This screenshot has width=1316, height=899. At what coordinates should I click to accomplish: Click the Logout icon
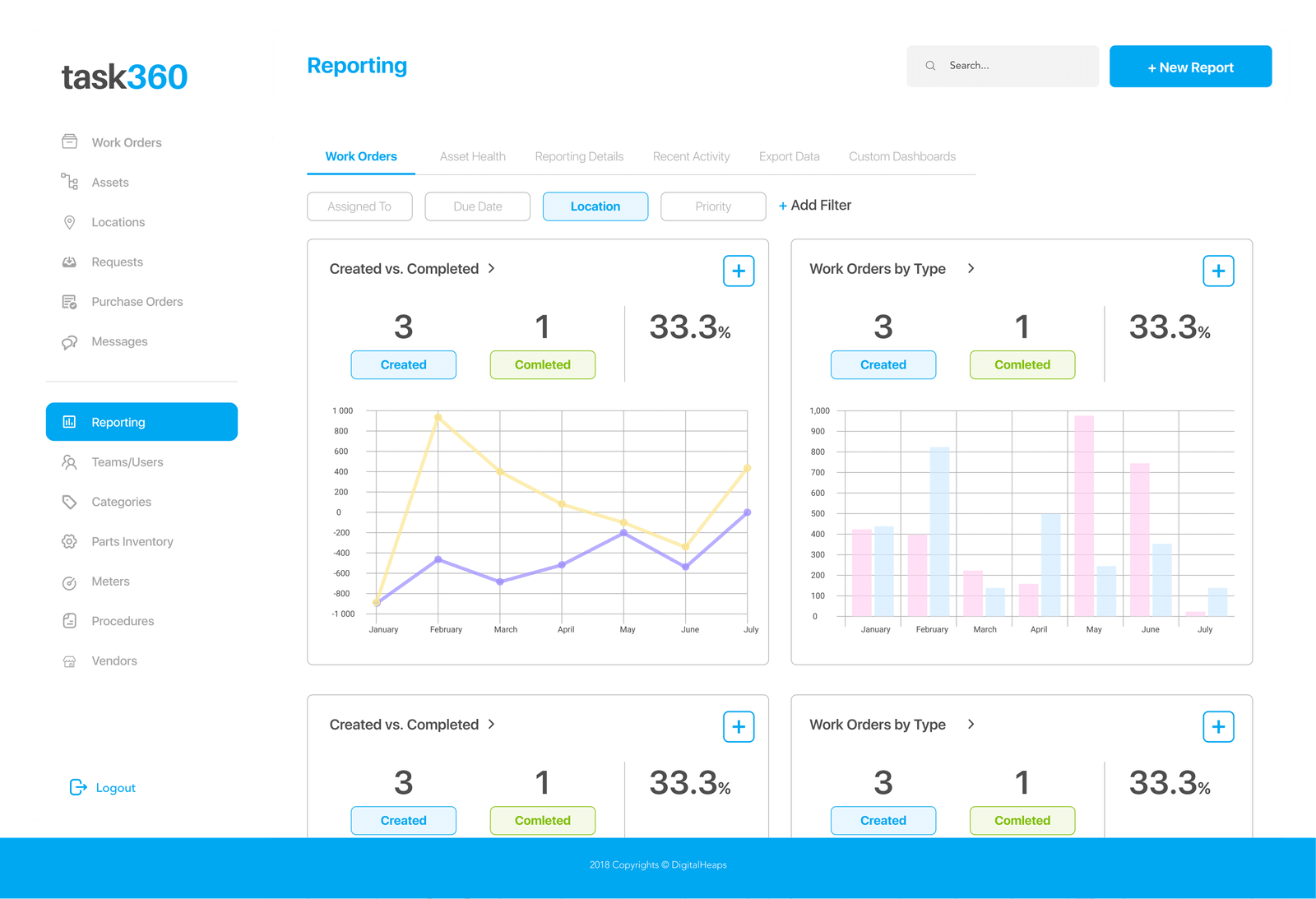click(78, 788)
